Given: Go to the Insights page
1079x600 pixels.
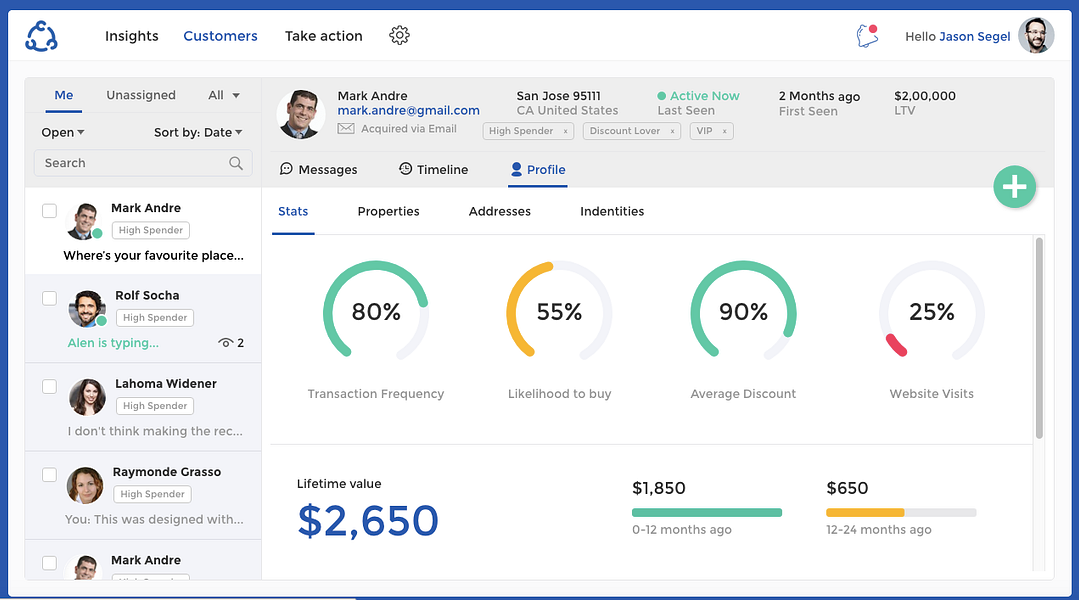Looking at the screenshot, I should (132, 36).
